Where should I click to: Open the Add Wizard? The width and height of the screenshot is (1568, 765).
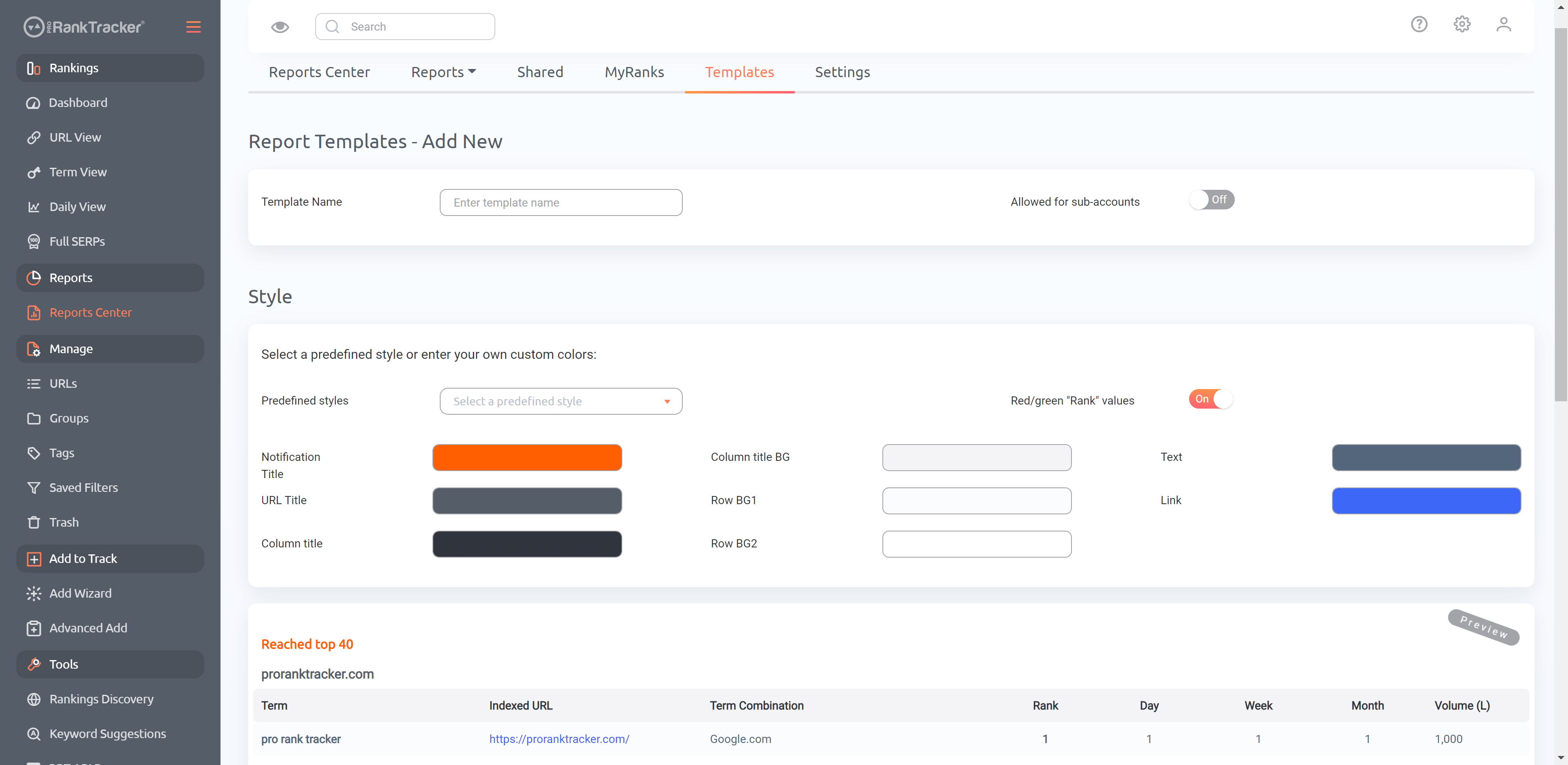point(80,593)
